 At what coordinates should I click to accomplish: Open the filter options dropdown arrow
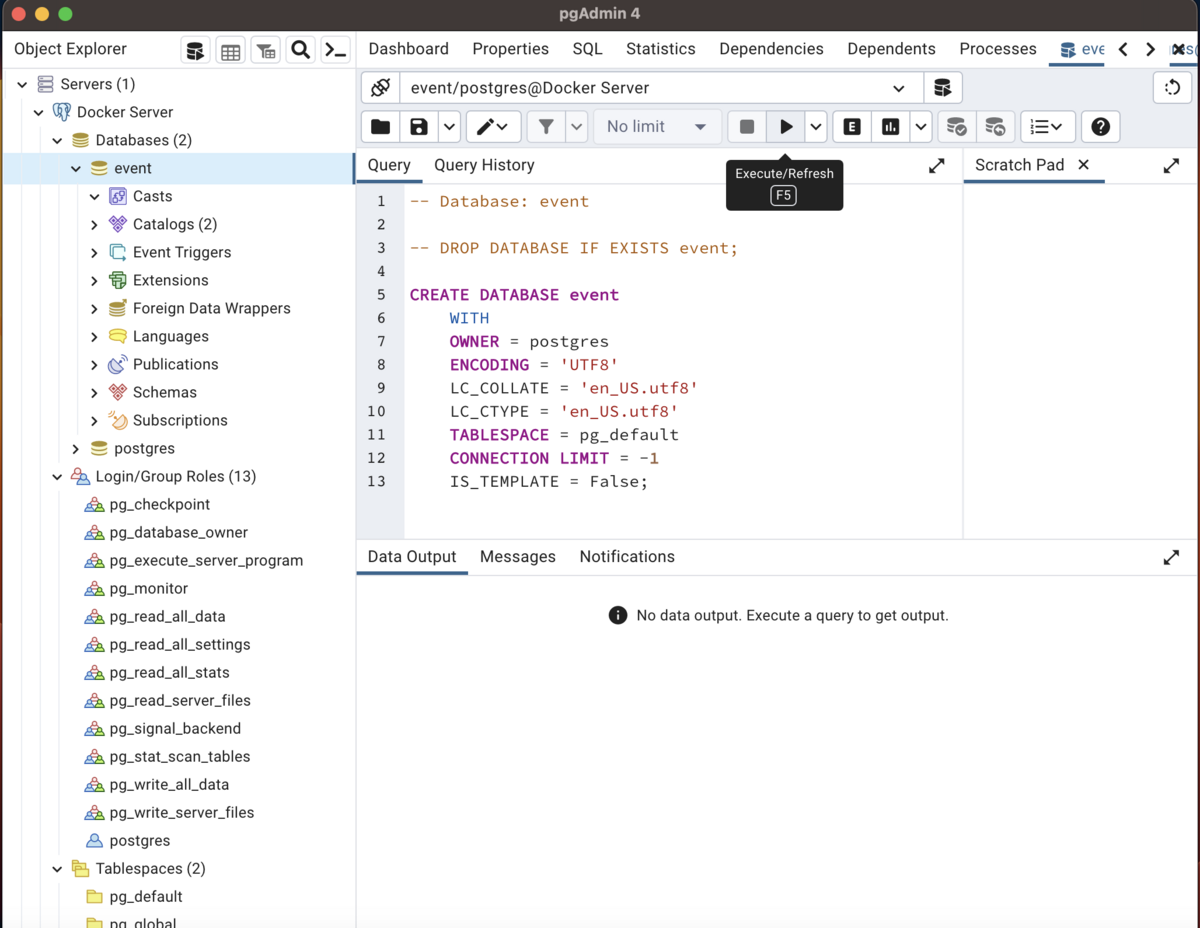tap(576, 127)
